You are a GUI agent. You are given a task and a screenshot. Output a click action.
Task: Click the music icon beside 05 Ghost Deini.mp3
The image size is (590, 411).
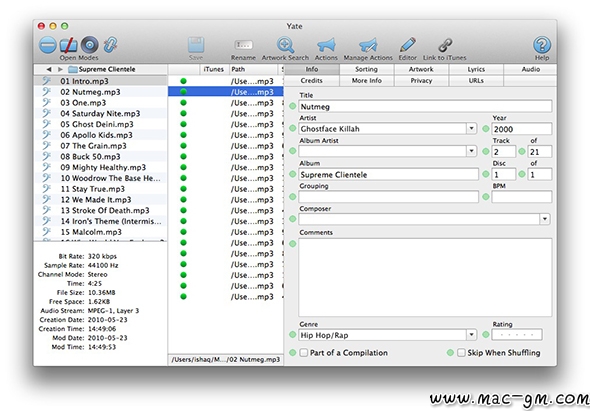click(46, 124)
